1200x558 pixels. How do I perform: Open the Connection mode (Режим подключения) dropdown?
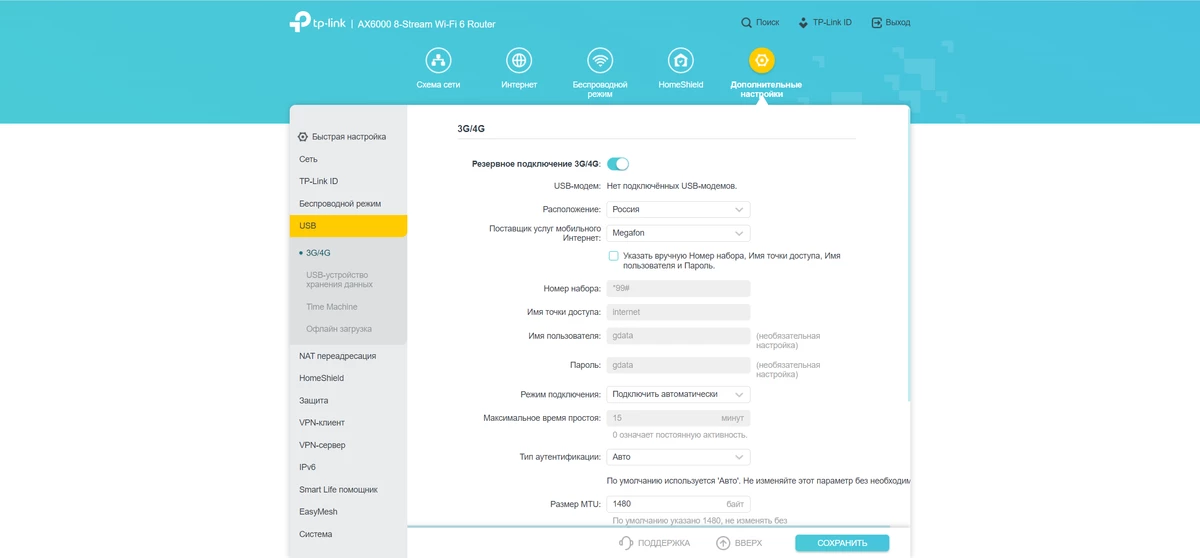pos(678,395)
